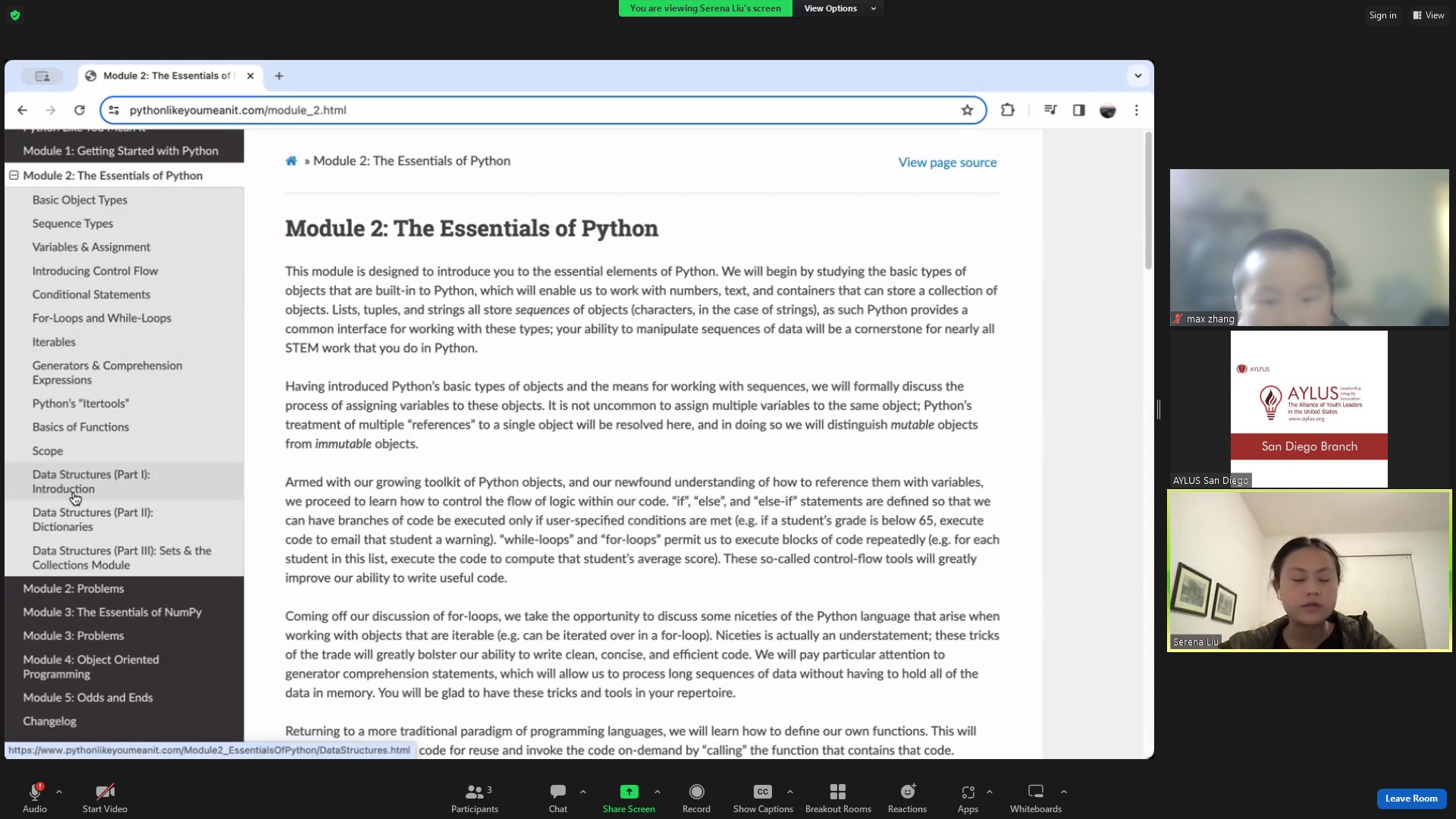This screenshot has height=819, width=1456.
Task: Start recording with the Record icon
Action: tap(696, 792)
